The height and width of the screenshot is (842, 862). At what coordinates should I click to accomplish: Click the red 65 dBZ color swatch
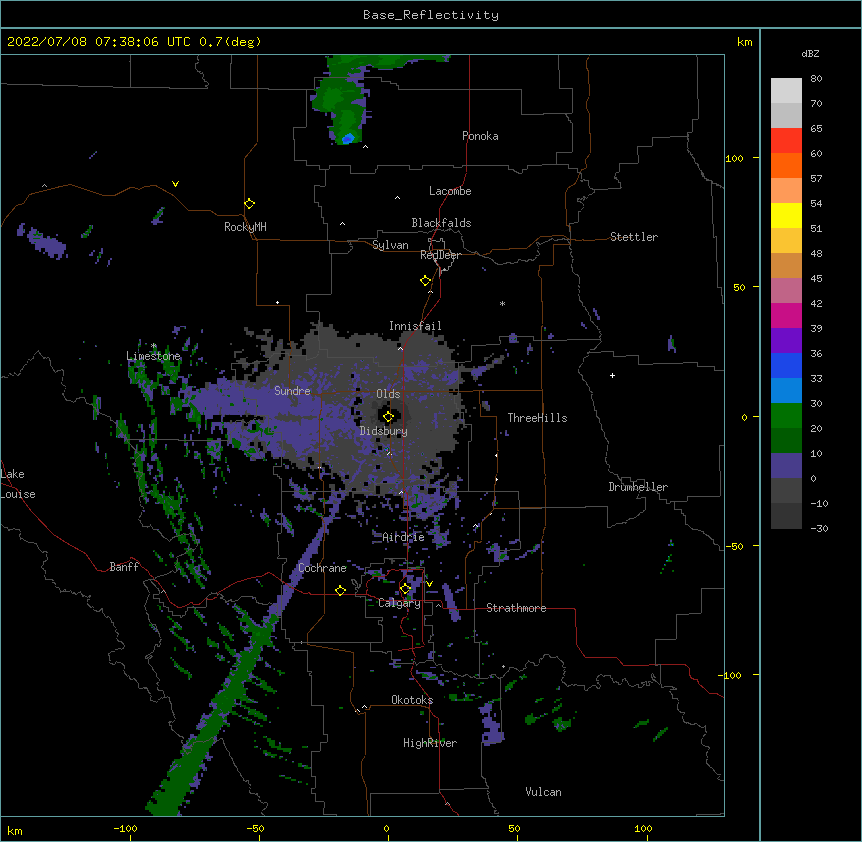786,140
